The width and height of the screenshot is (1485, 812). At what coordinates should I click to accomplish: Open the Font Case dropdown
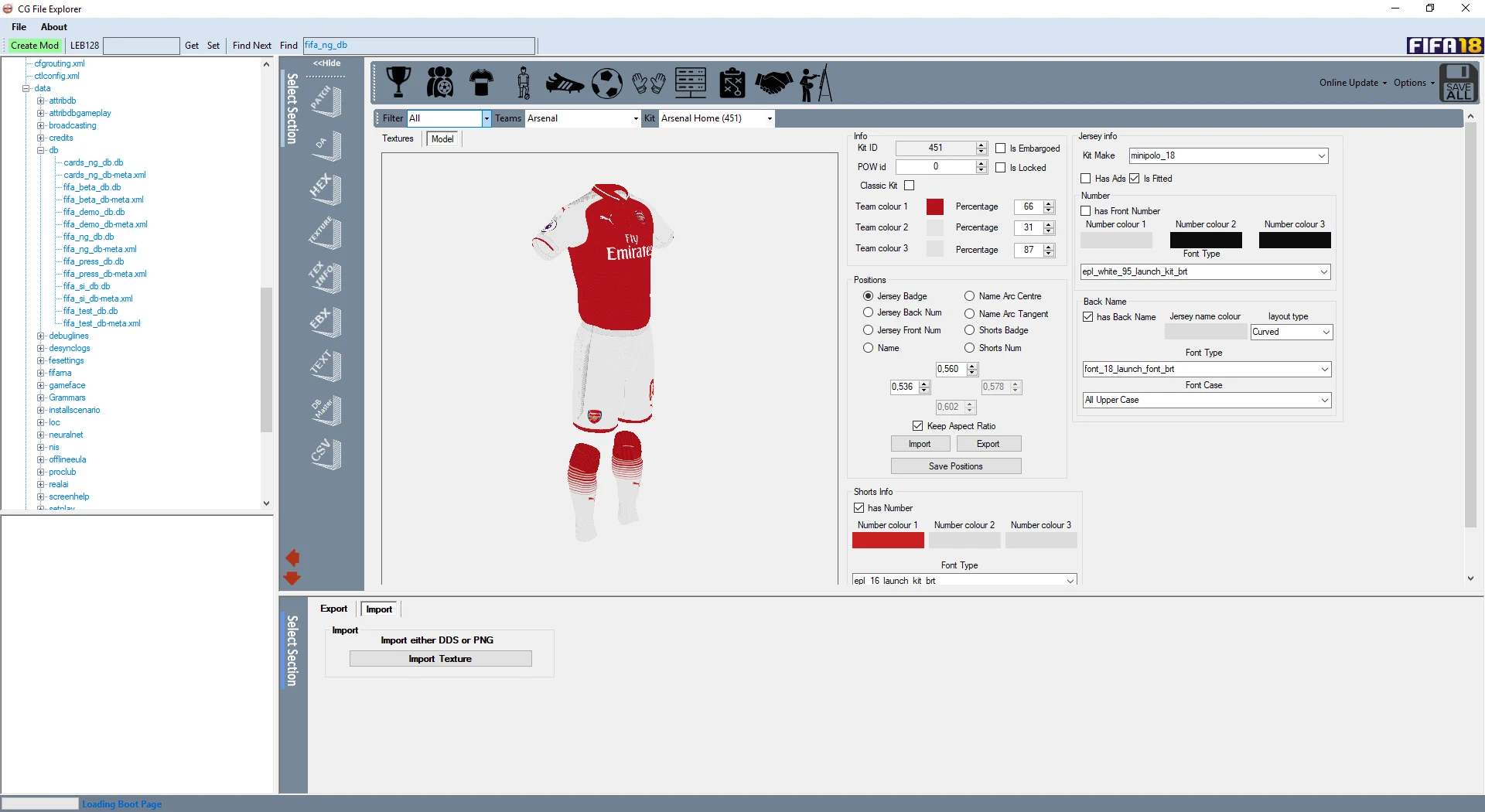pos(1326,400)
